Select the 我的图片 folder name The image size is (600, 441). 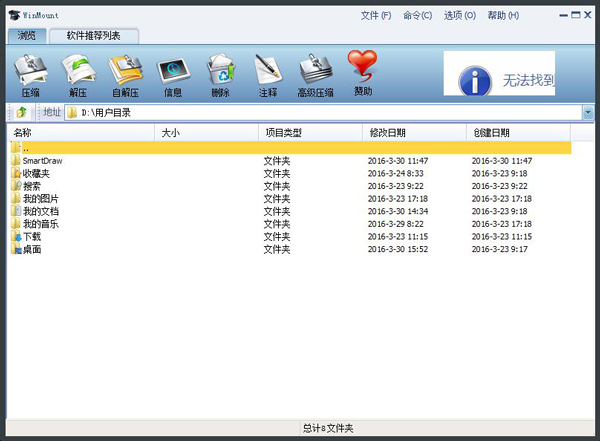[x=41, y=199]
